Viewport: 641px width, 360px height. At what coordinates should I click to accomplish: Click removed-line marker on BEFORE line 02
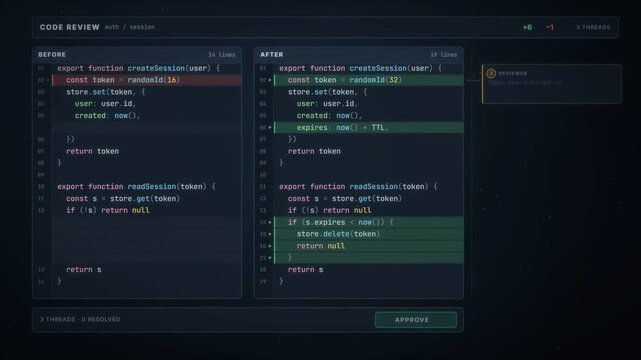point(48,80)
